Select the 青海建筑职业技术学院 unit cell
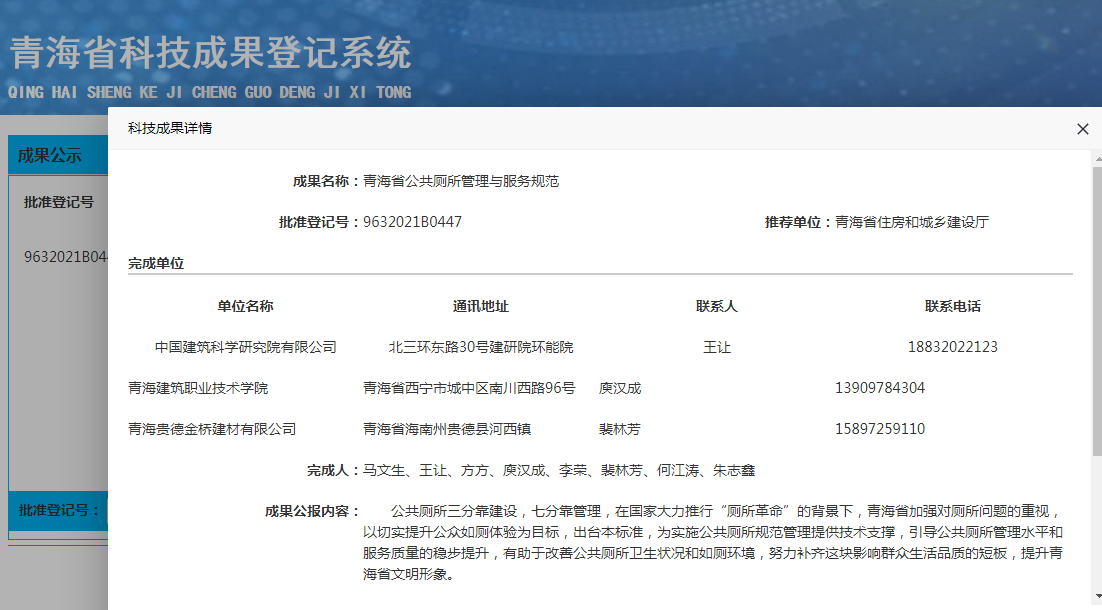 point(198,388)
